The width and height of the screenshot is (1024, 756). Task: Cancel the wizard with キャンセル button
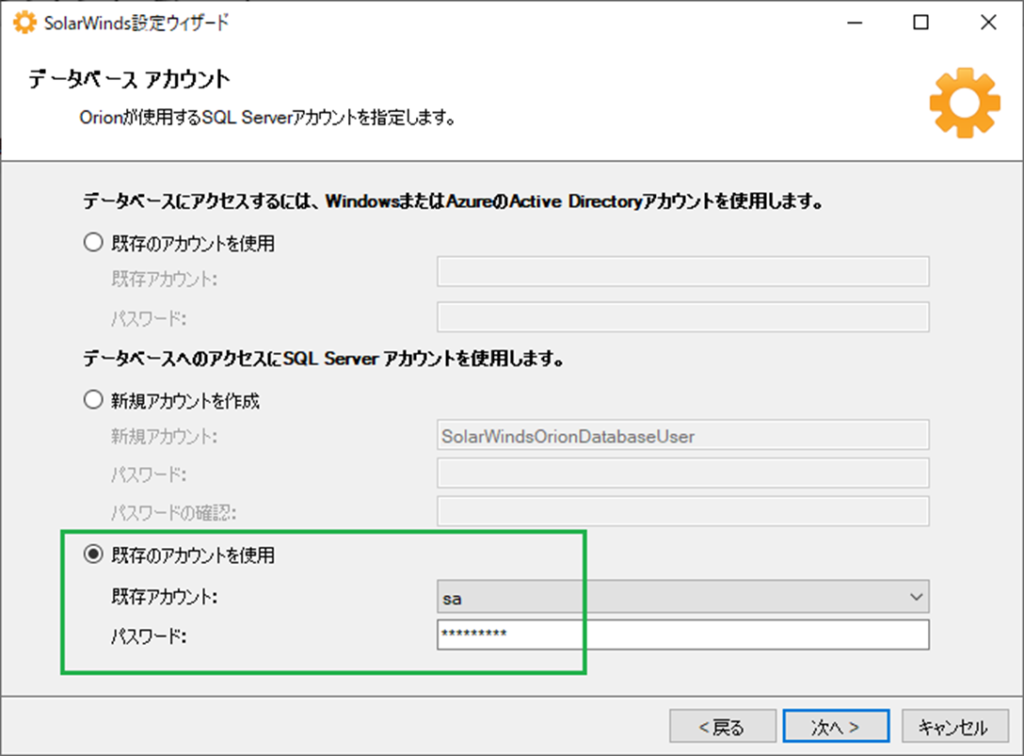pyautogui.click(x=955, y=726)
